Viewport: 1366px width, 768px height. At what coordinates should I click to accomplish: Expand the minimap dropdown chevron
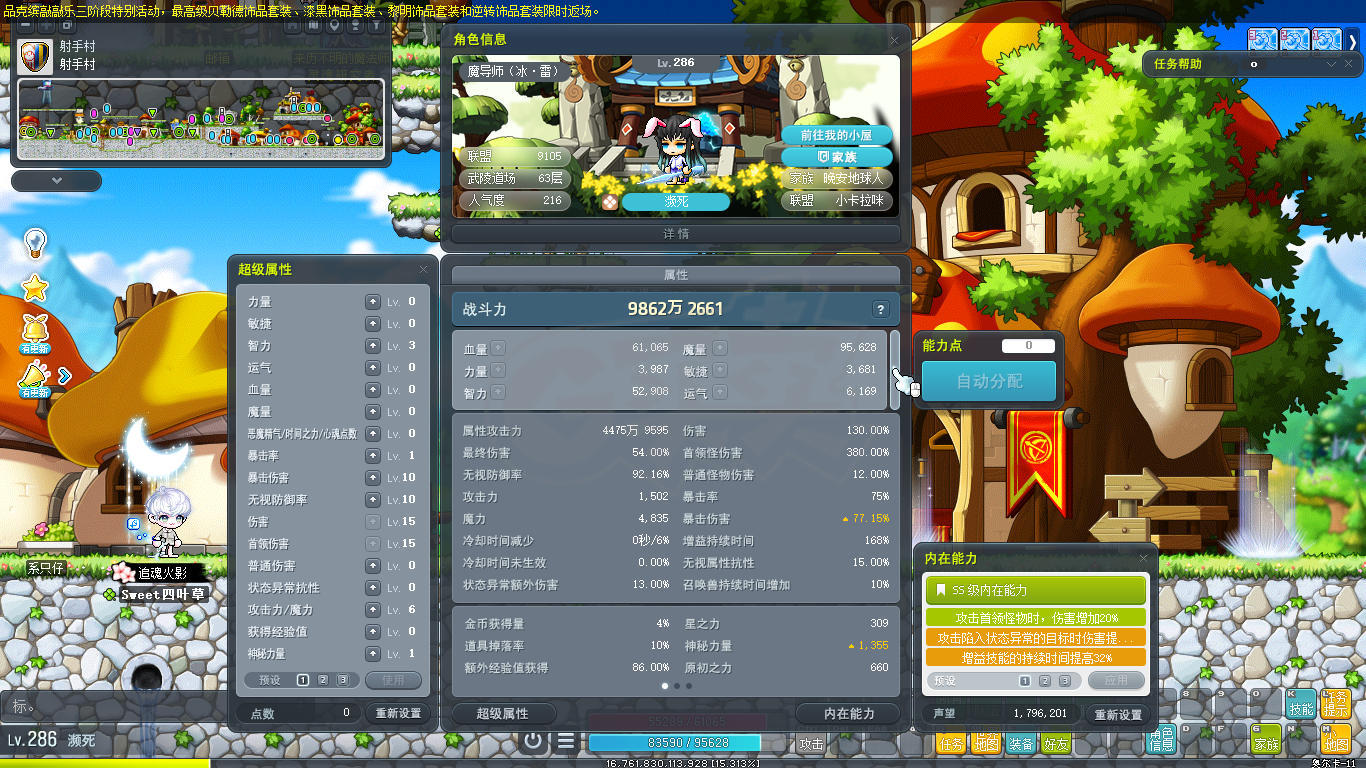pos(56,180)
